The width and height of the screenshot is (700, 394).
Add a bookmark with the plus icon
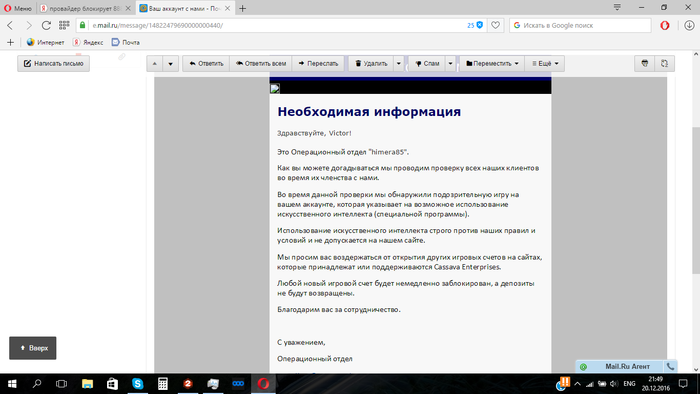point(11,42)
